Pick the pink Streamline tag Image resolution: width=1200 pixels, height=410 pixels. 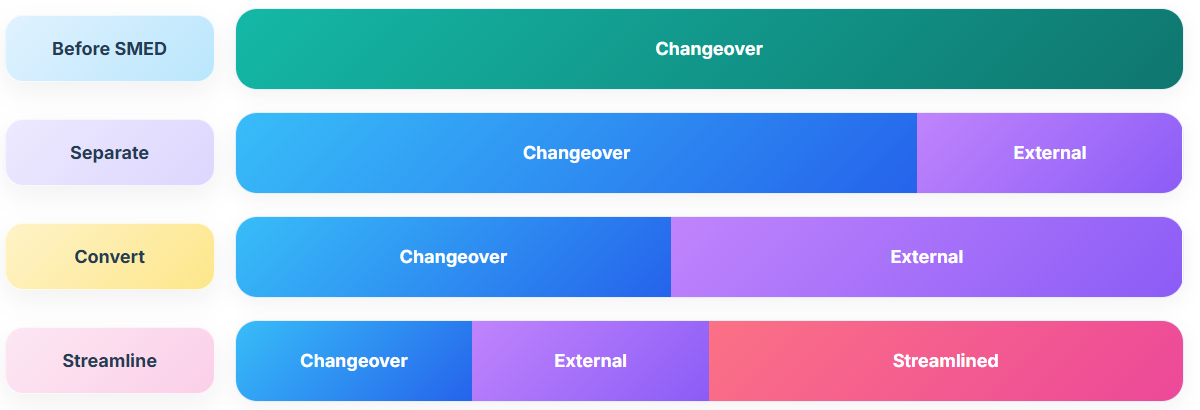110,361
